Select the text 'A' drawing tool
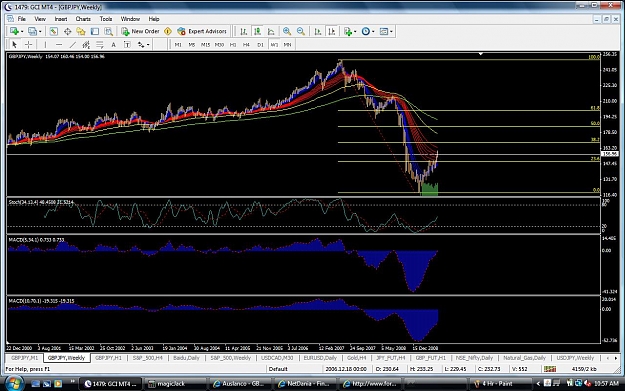The height and width of the screenshot is (391, 625). click(x=113, y=45)
